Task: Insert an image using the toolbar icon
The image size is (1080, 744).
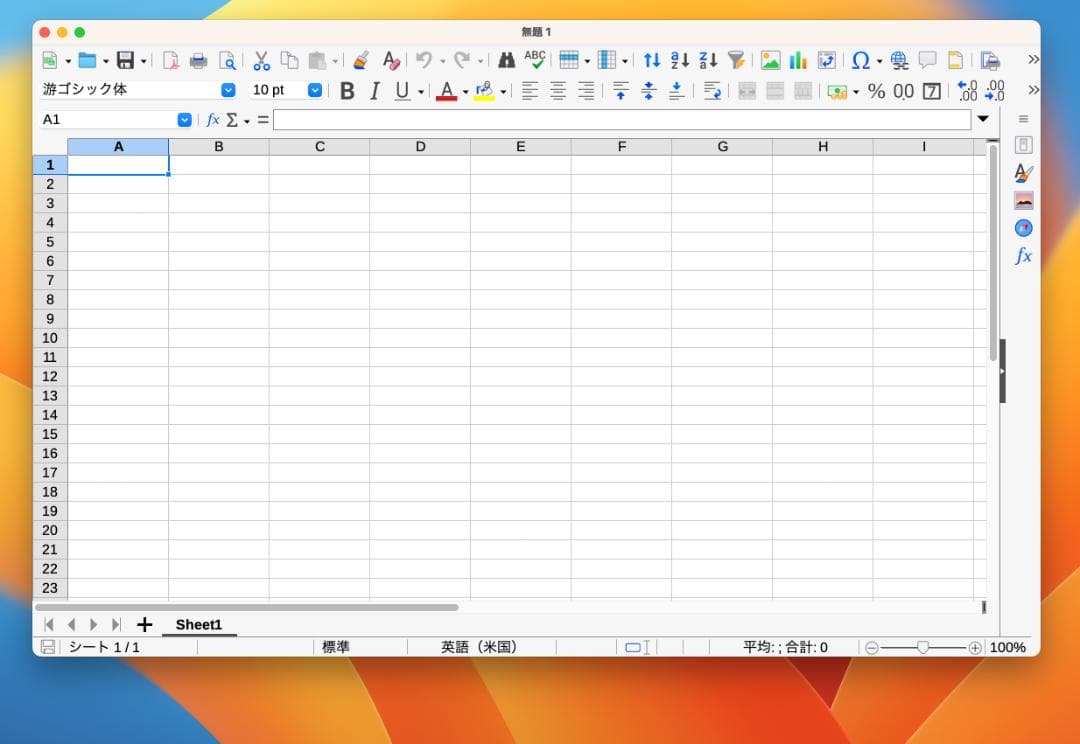Action: tap(770, 60)
